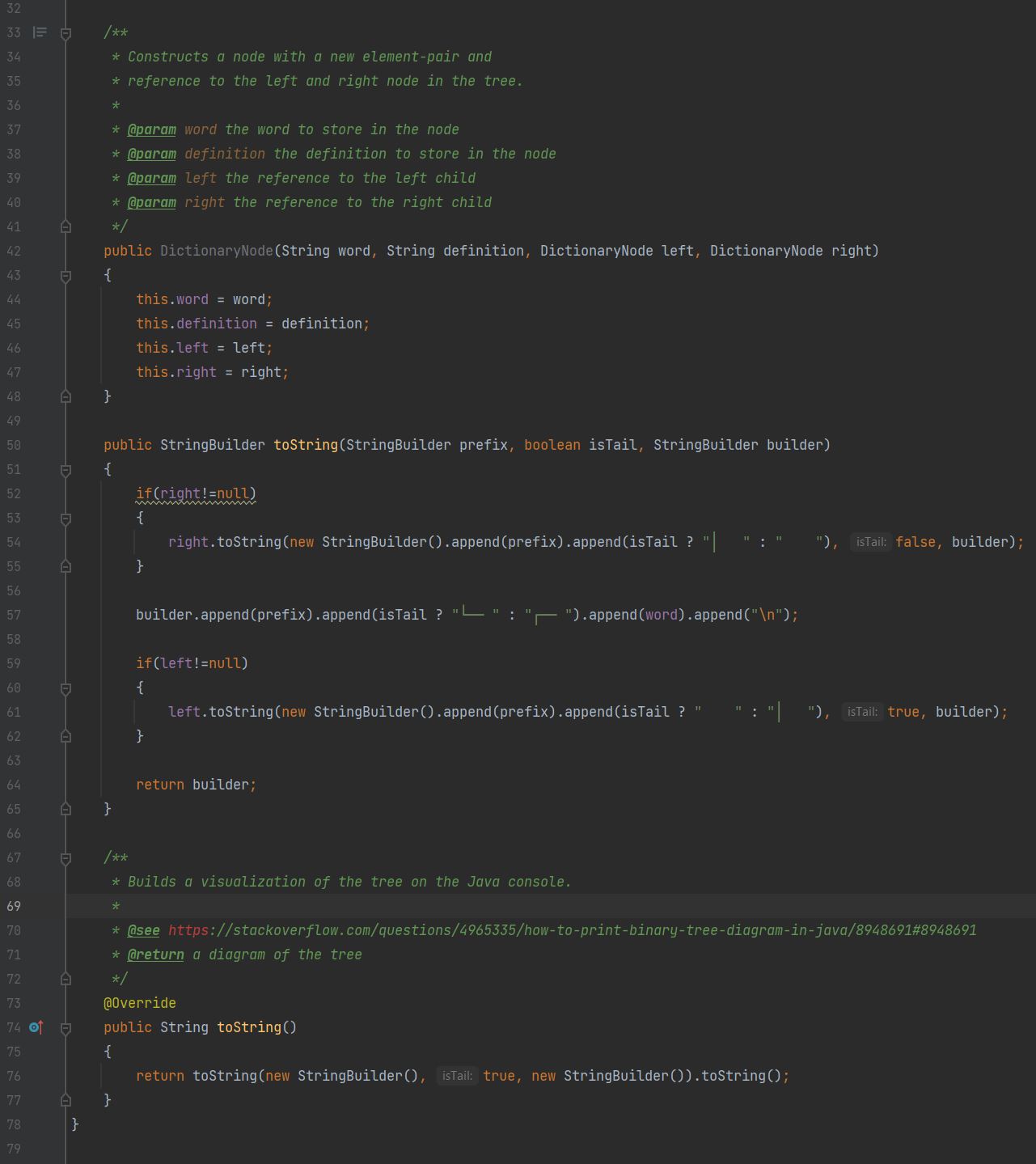Place cursor on this.definition assignment
The image size is (1036, 1164).
click(x=253, y=324)
